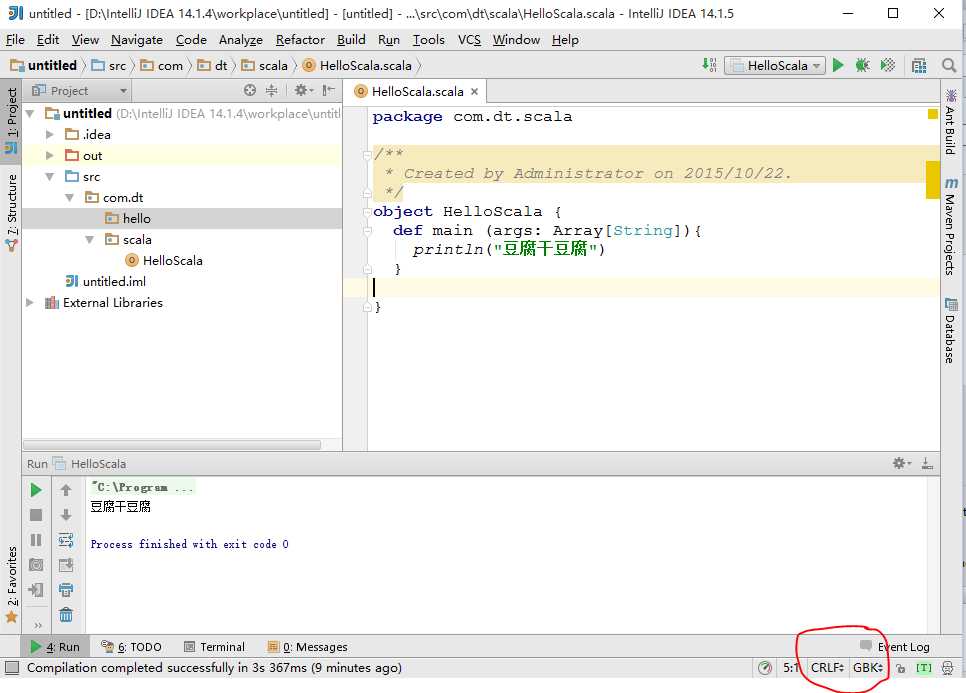Toggle the Ant Build side panel

tap(951, 122)
